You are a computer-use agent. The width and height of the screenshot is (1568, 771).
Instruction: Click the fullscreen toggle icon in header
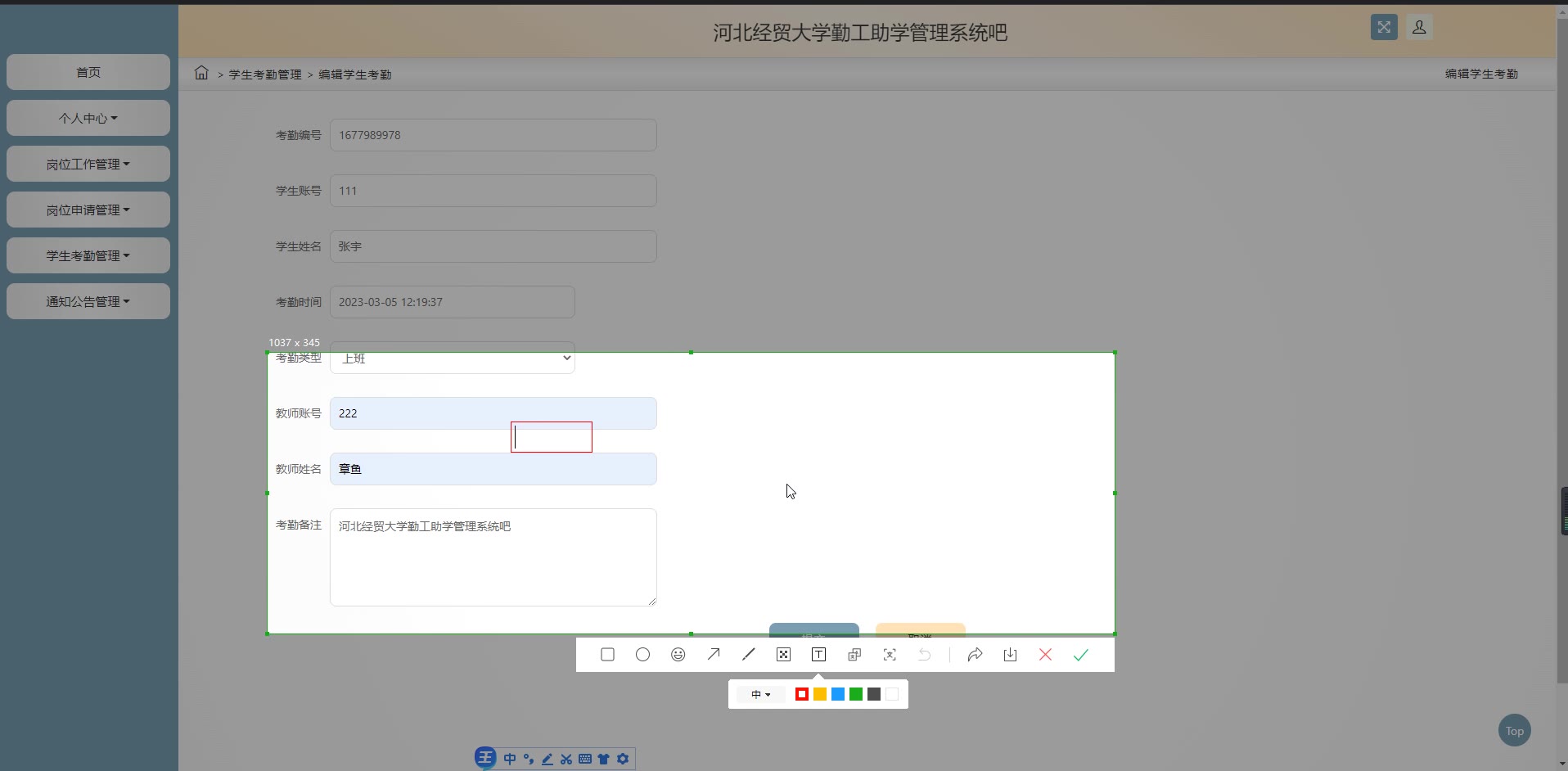pos(1384,27)
